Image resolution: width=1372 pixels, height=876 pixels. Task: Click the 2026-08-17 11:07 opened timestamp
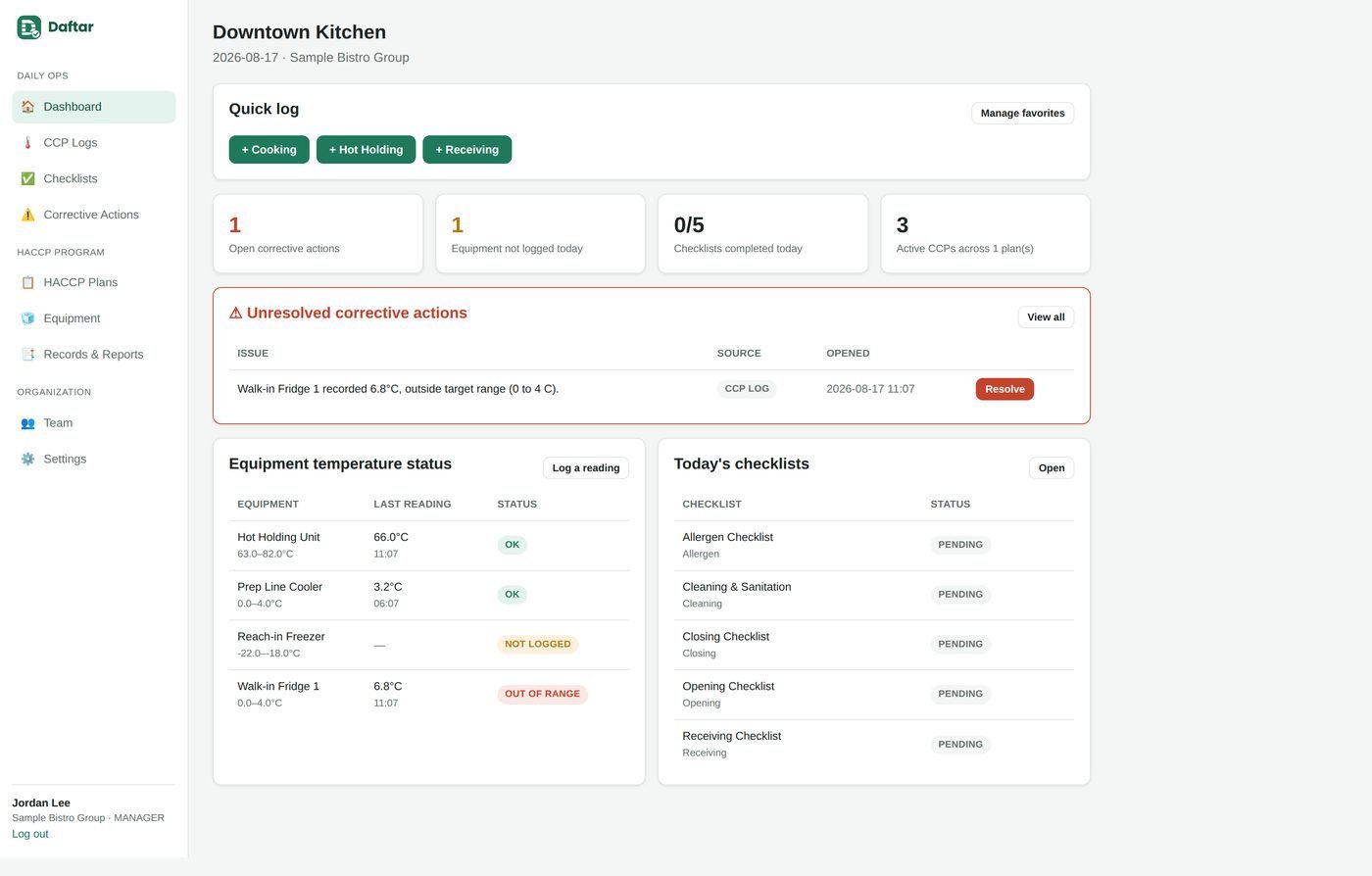(870, 389)
